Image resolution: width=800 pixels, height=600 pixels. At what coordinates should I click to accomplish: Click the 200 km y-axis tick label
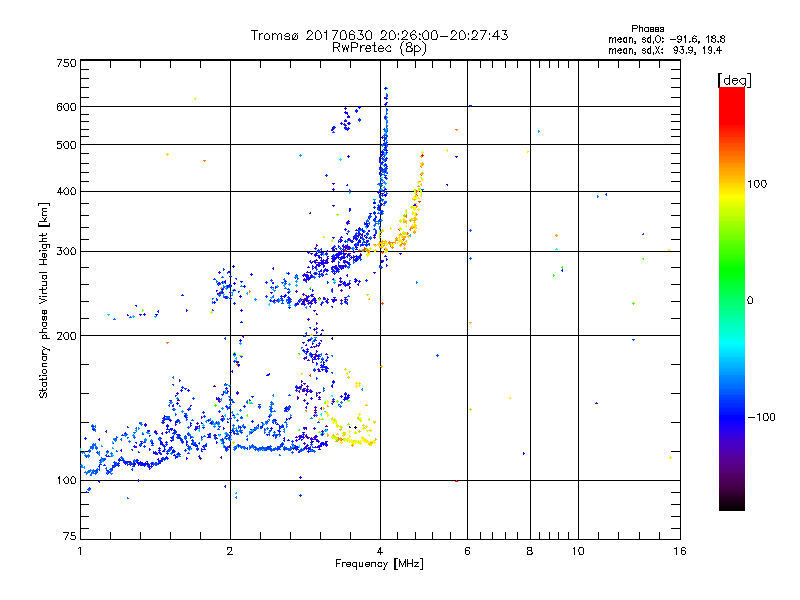(x=66, y=336)
